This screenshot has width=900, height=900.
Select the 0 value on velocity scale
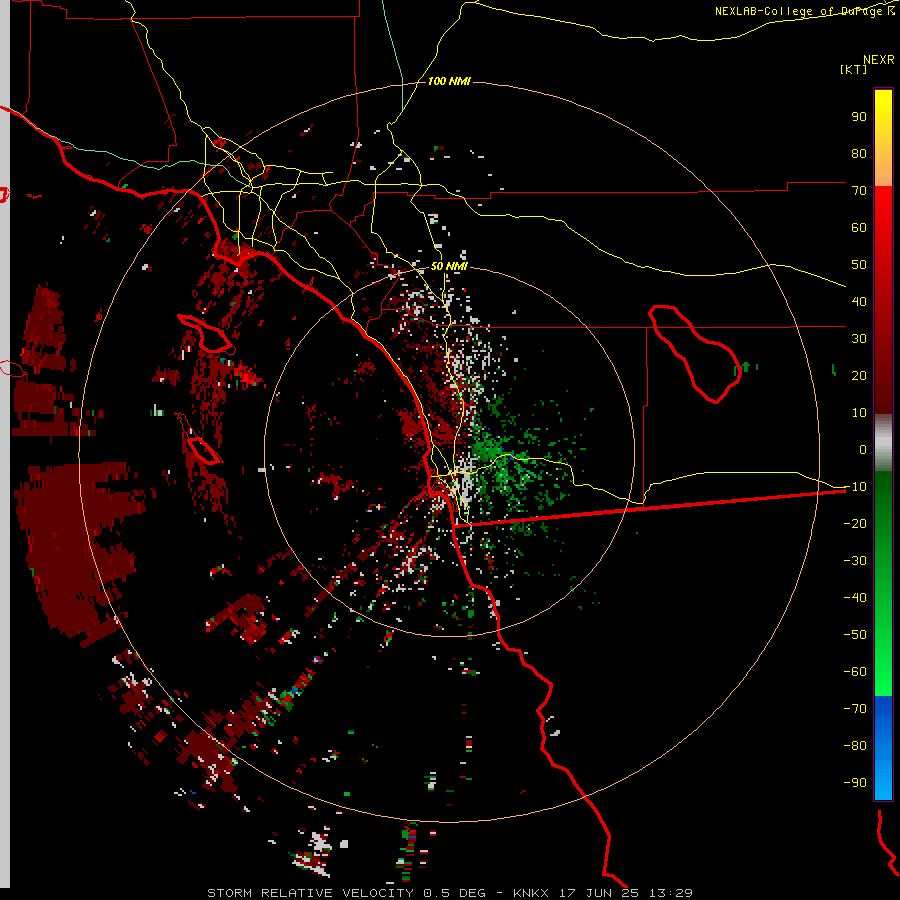tap(863, 450)
